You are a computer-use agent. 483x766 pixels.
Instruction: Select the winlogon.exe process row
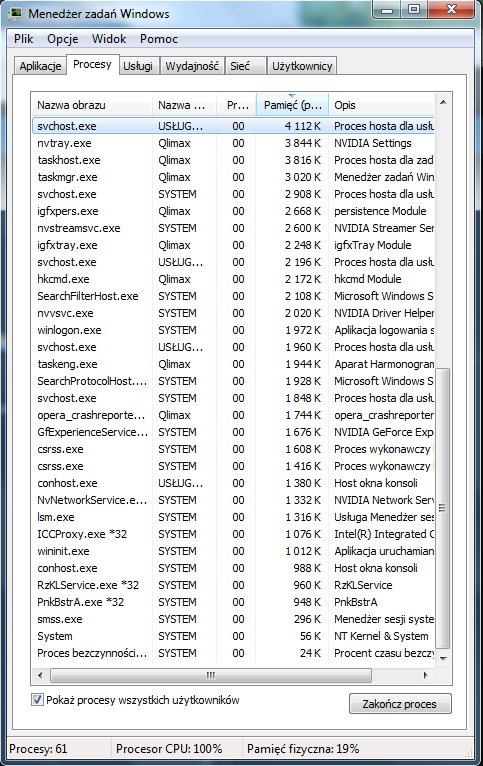pyautogui.click(x=233, y=330)
